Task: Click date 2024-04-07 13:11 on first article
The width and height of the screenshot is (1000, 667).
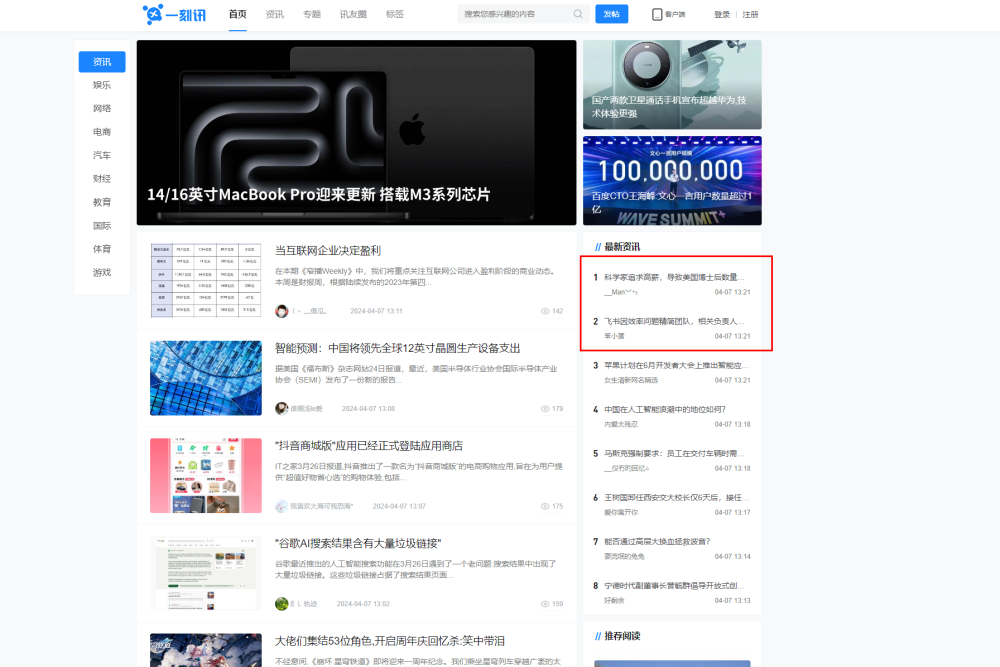Action: point(376,311)
